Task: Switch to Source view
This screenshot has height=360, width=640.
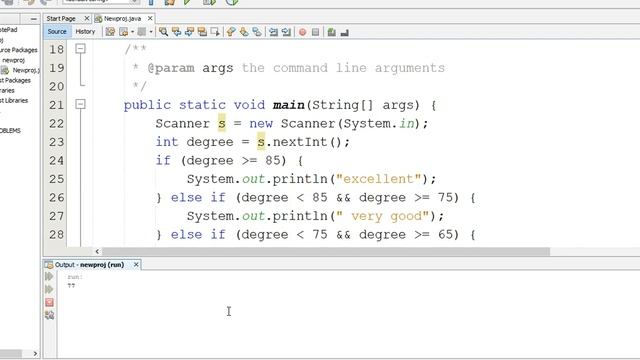Action: [x=57, y=31]
